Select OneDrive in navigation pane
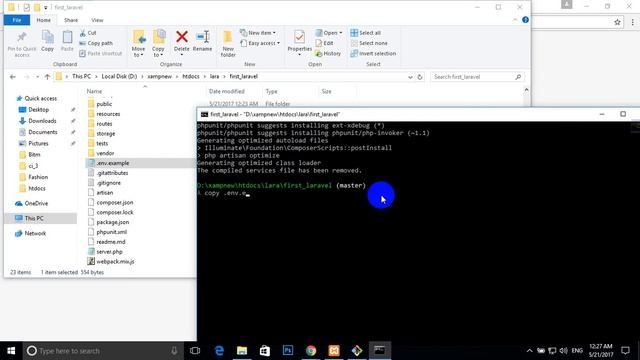 [x=31, y=203]
